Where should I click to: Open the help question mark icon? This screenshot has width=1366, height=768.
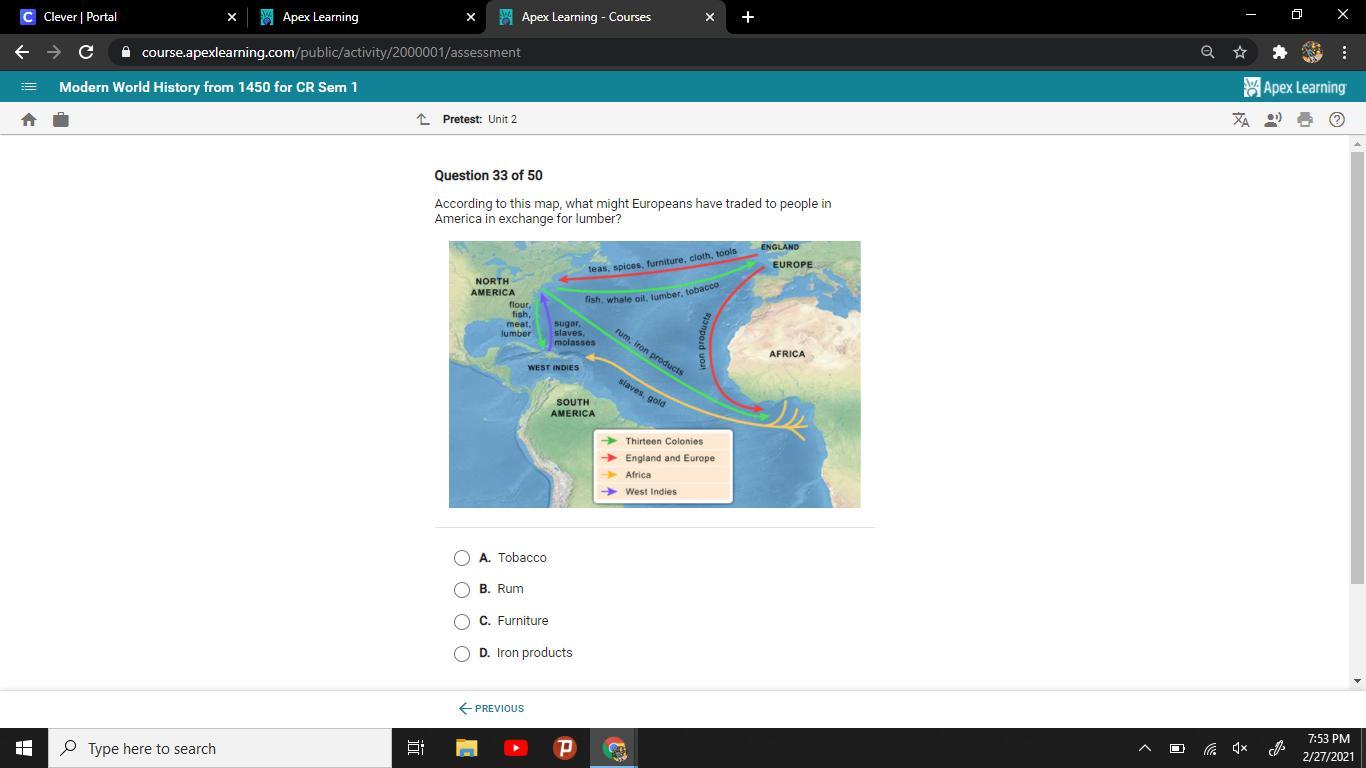(1337, 120)
